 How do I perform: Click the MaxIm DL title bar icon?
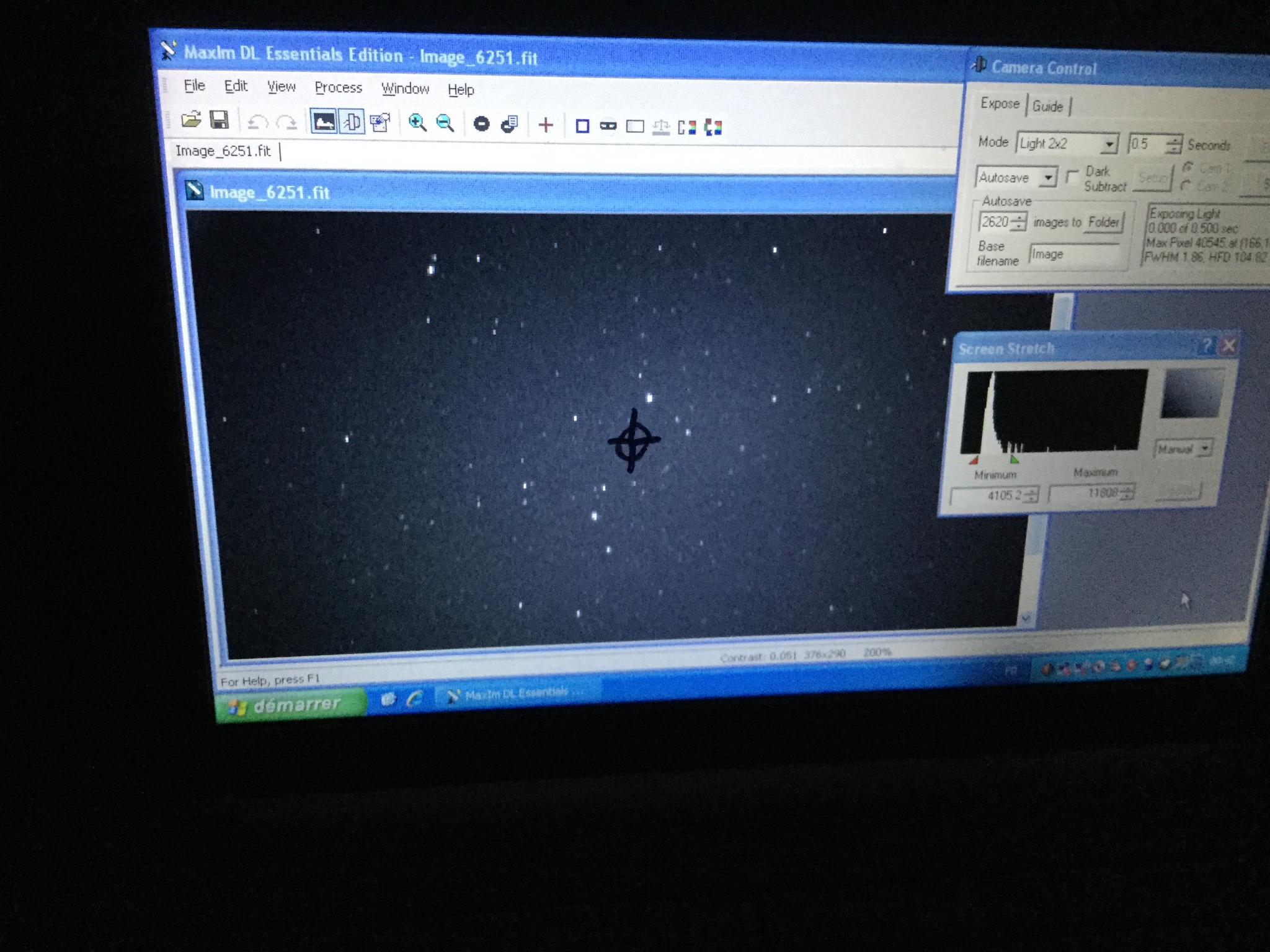(x=167, y=51)
